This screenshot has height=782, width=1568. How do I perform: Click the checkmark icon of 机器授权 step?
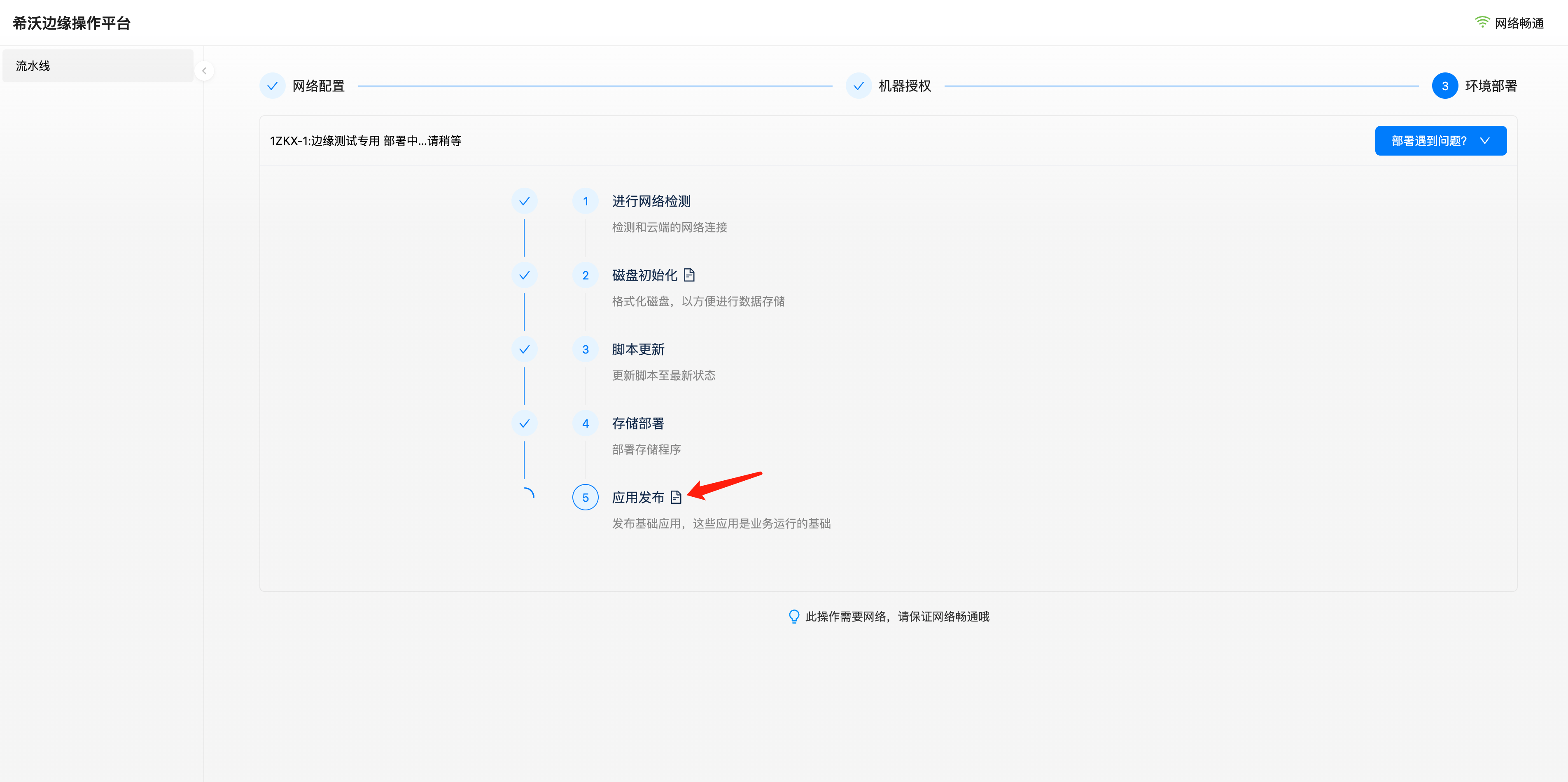pyautogui.click(x=858, y=86)
